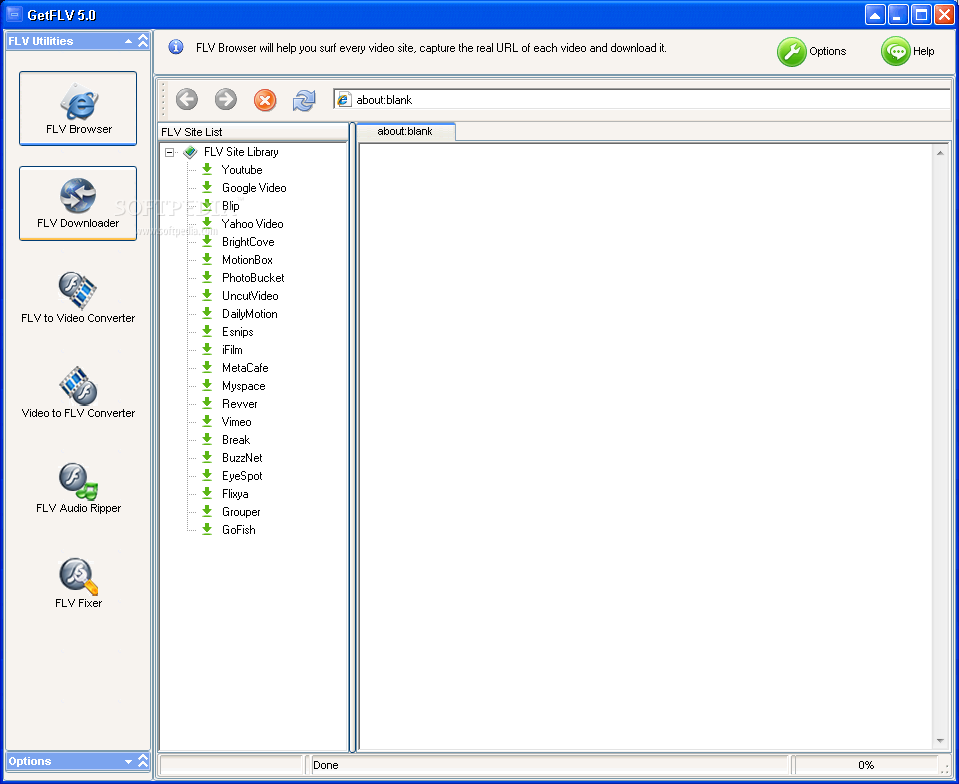
Task: Select PhotoBucket in the site list
Action: [253, 277]
